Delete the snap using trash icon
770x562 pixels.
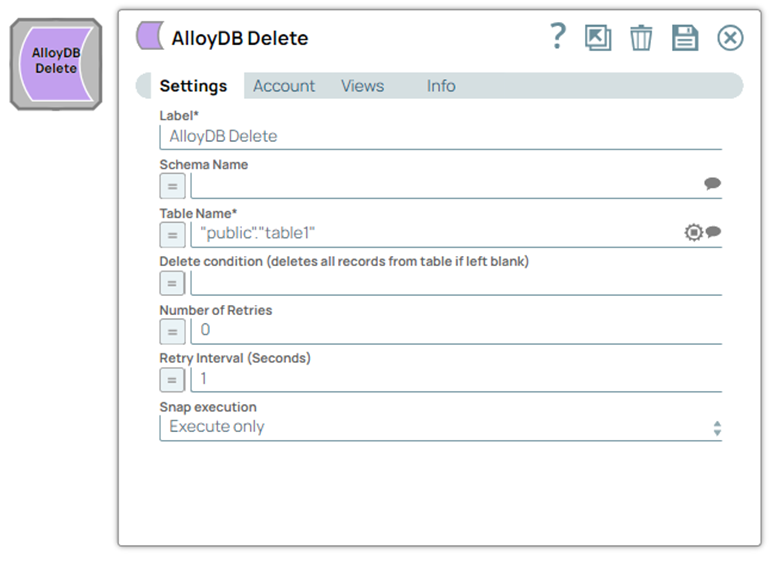tap(641, 38)
